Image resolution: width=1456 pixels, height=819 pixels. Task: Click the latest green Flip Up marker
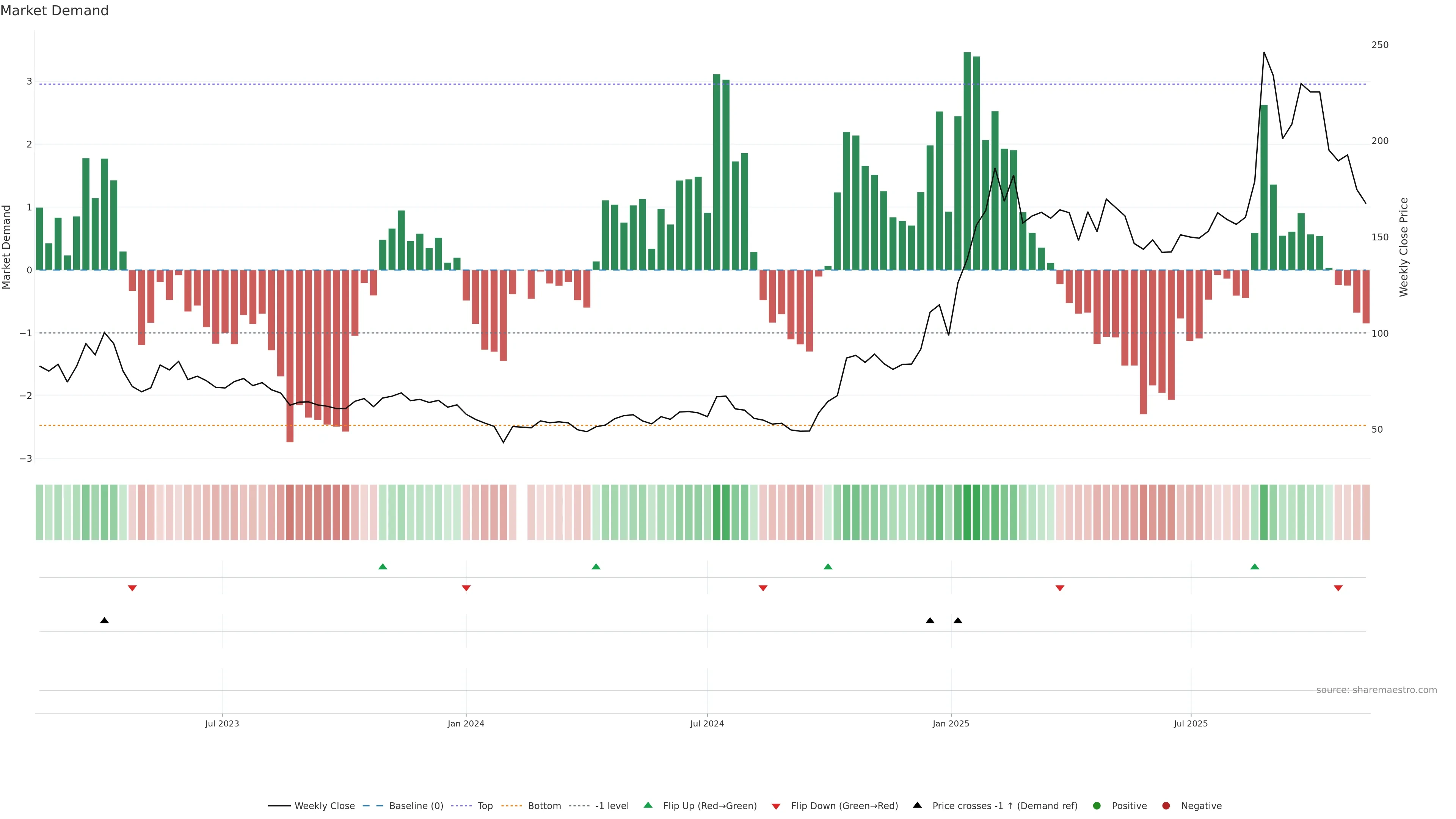coord(1255,566)
